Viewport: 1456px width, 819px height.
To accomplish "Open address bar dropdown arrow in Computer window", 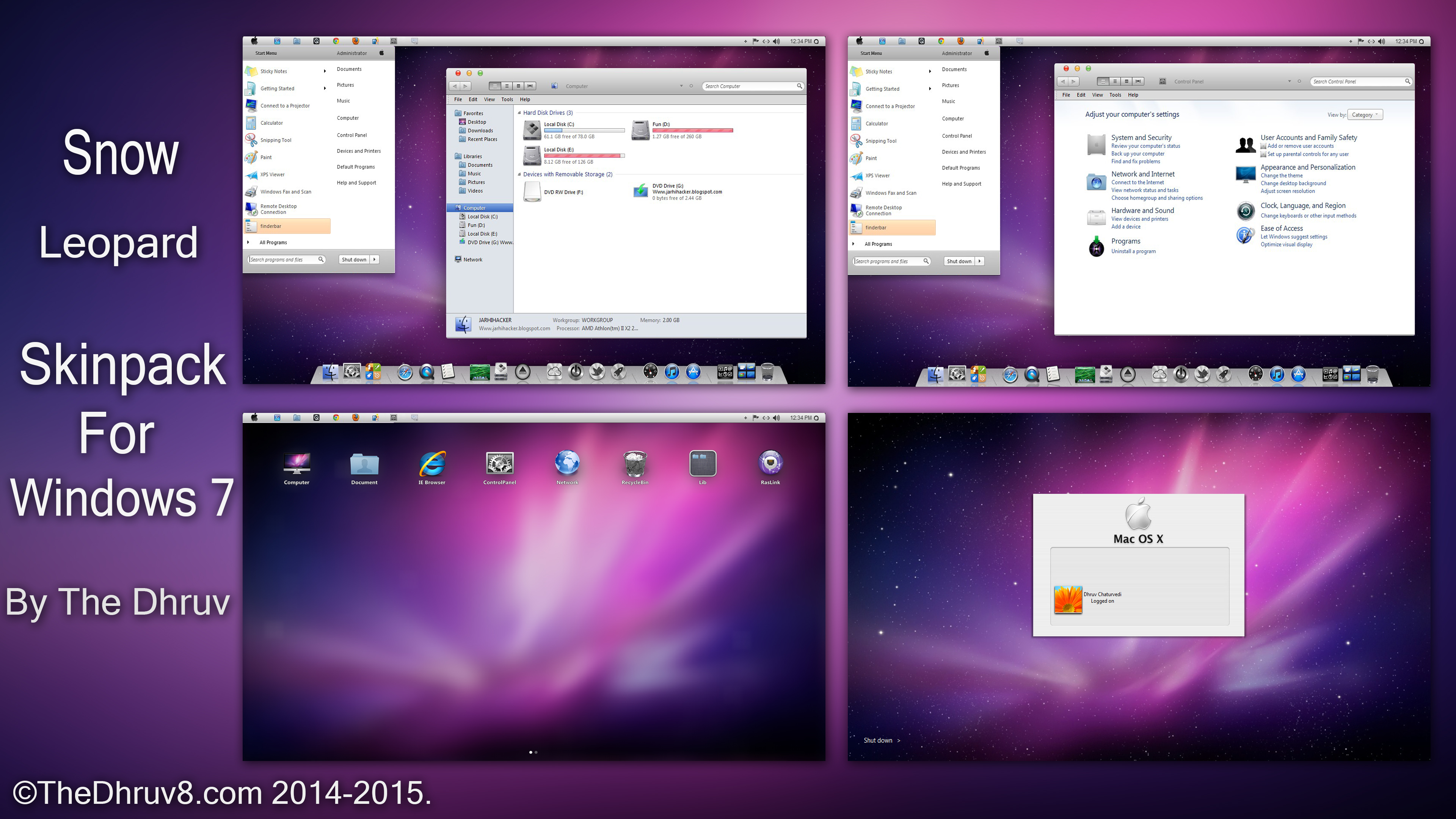I will click(681, 86).
